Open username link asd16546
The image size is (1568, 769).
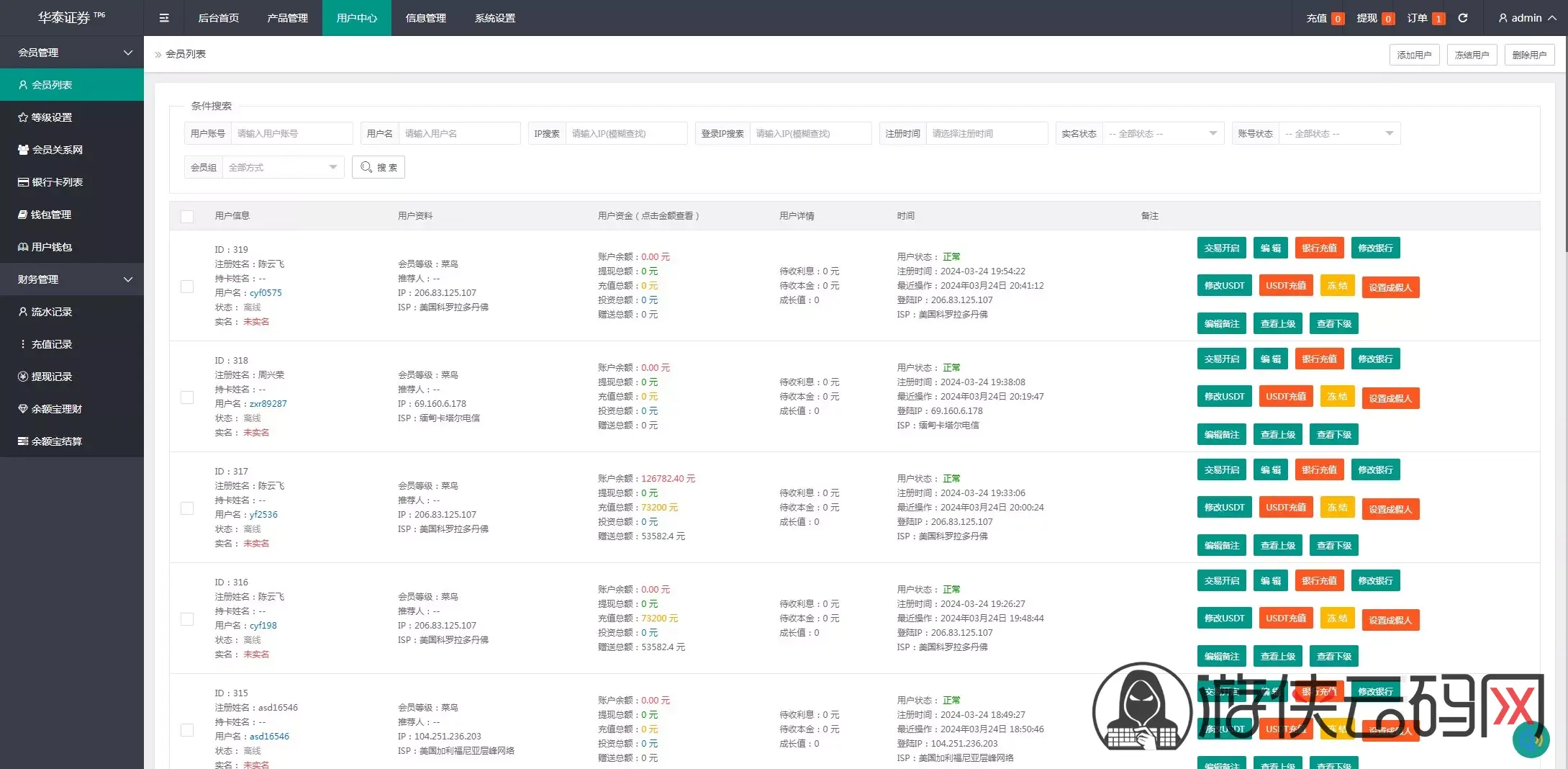(269, 737)
